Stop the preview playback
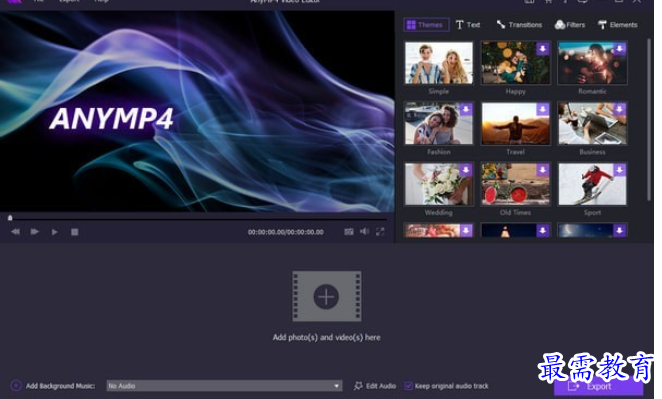Image resolution: width=662 pixels, height=399 pixels. coord(75,232)
